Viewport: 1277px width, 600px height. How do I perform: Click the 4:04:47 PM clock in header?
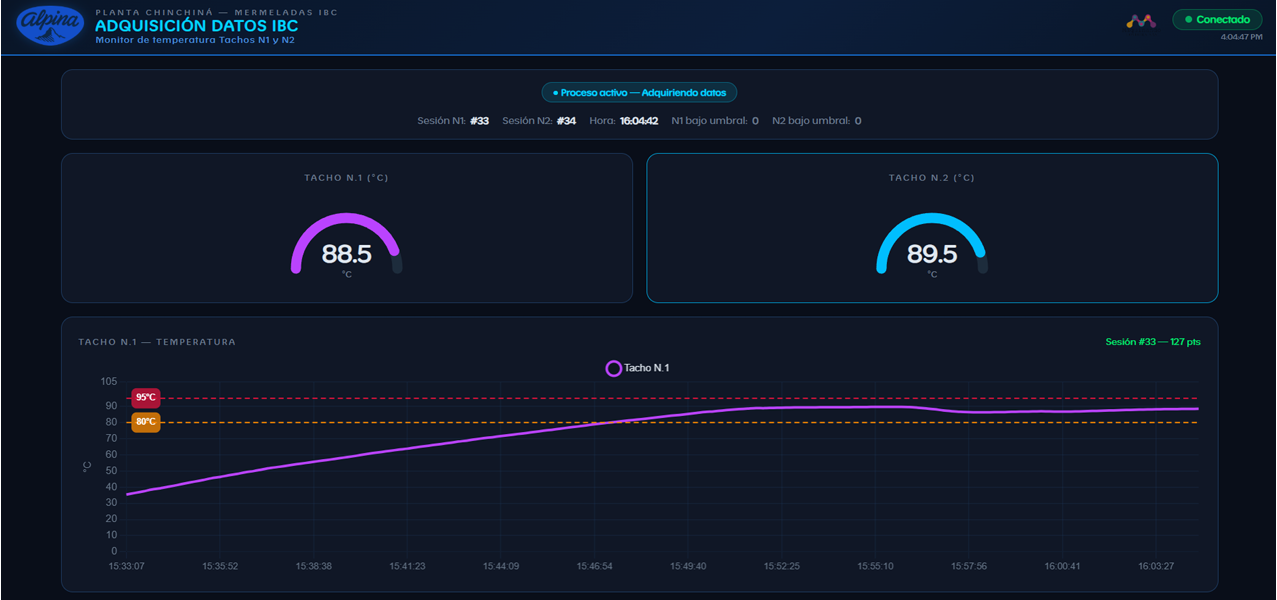click(1241, 36)
